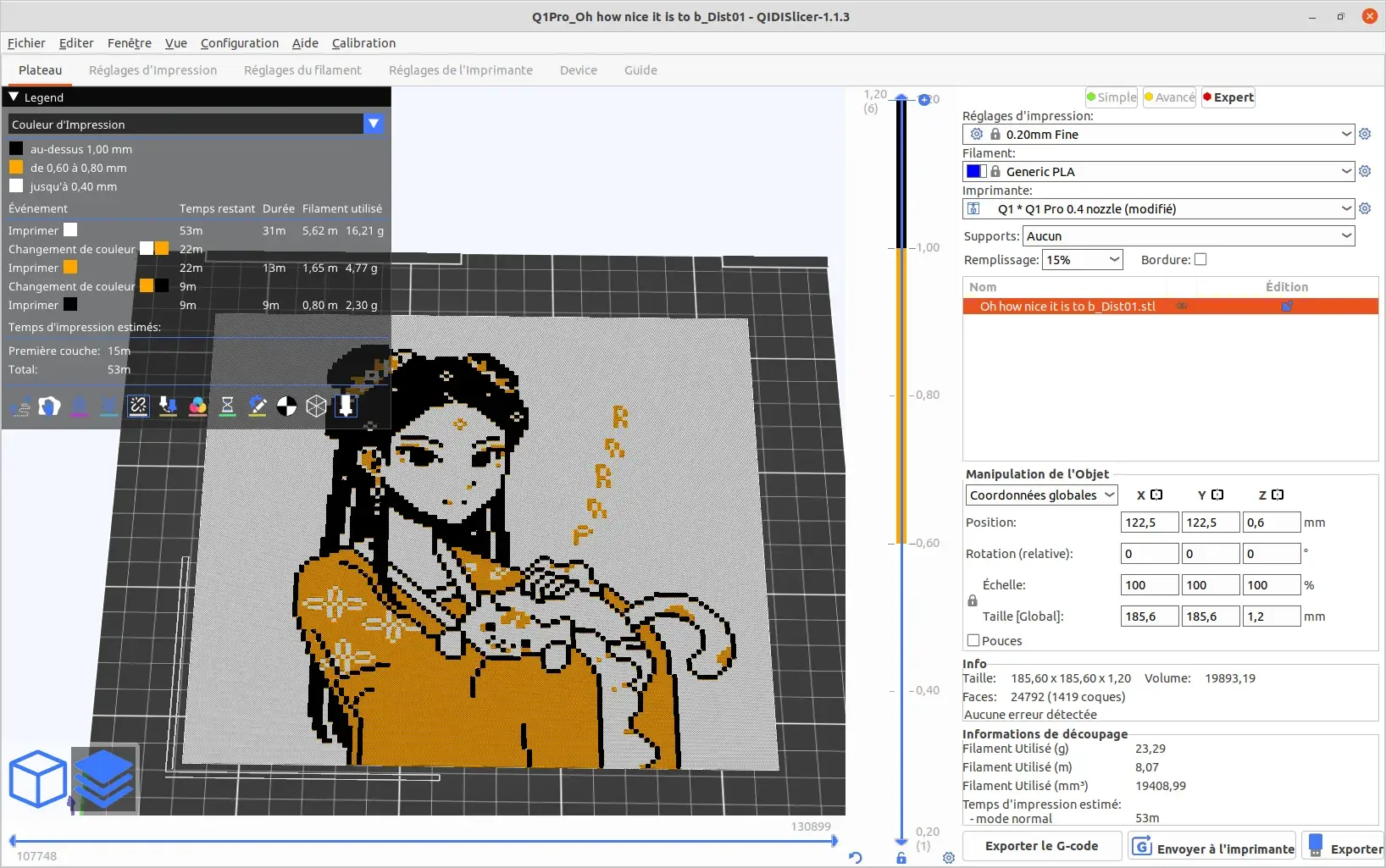Collapse the Legend panel triangle
Screen dimensions: 1386x868
point(14,97)
